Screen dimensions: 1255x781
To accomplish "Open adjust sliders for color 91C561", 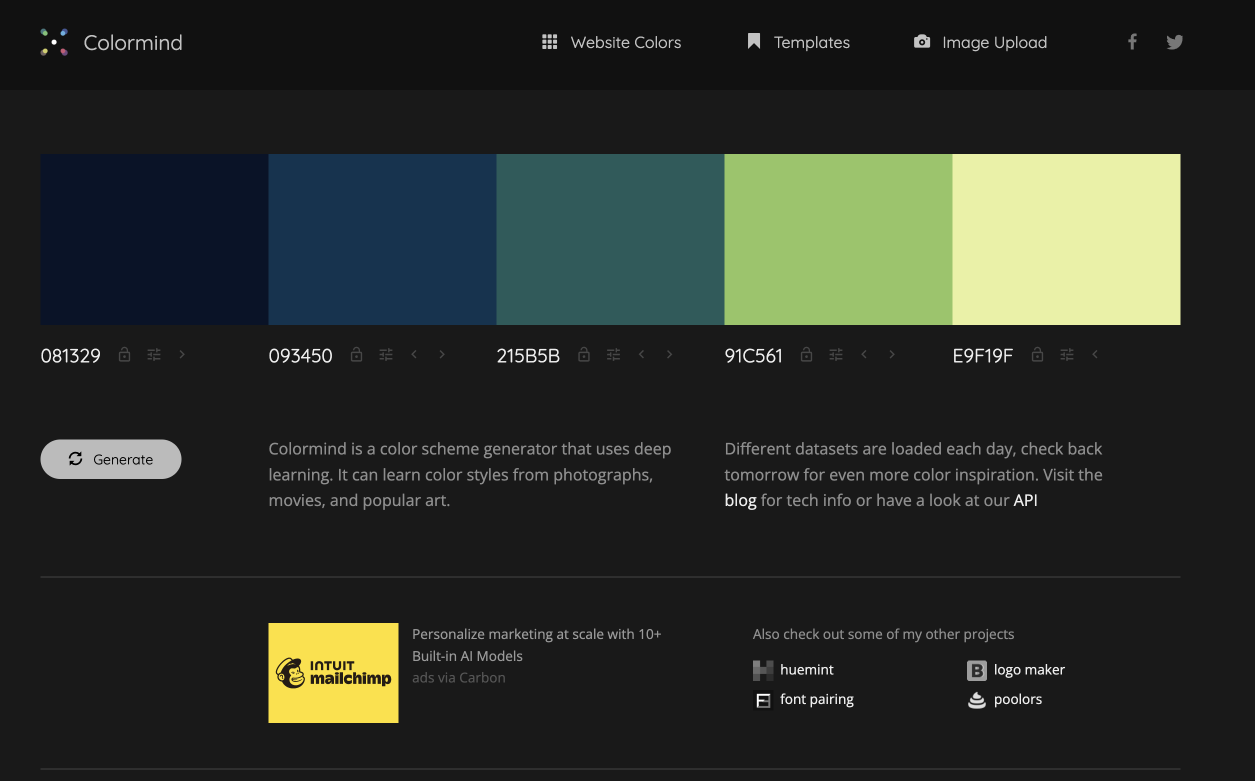I will tap(836, 355).
